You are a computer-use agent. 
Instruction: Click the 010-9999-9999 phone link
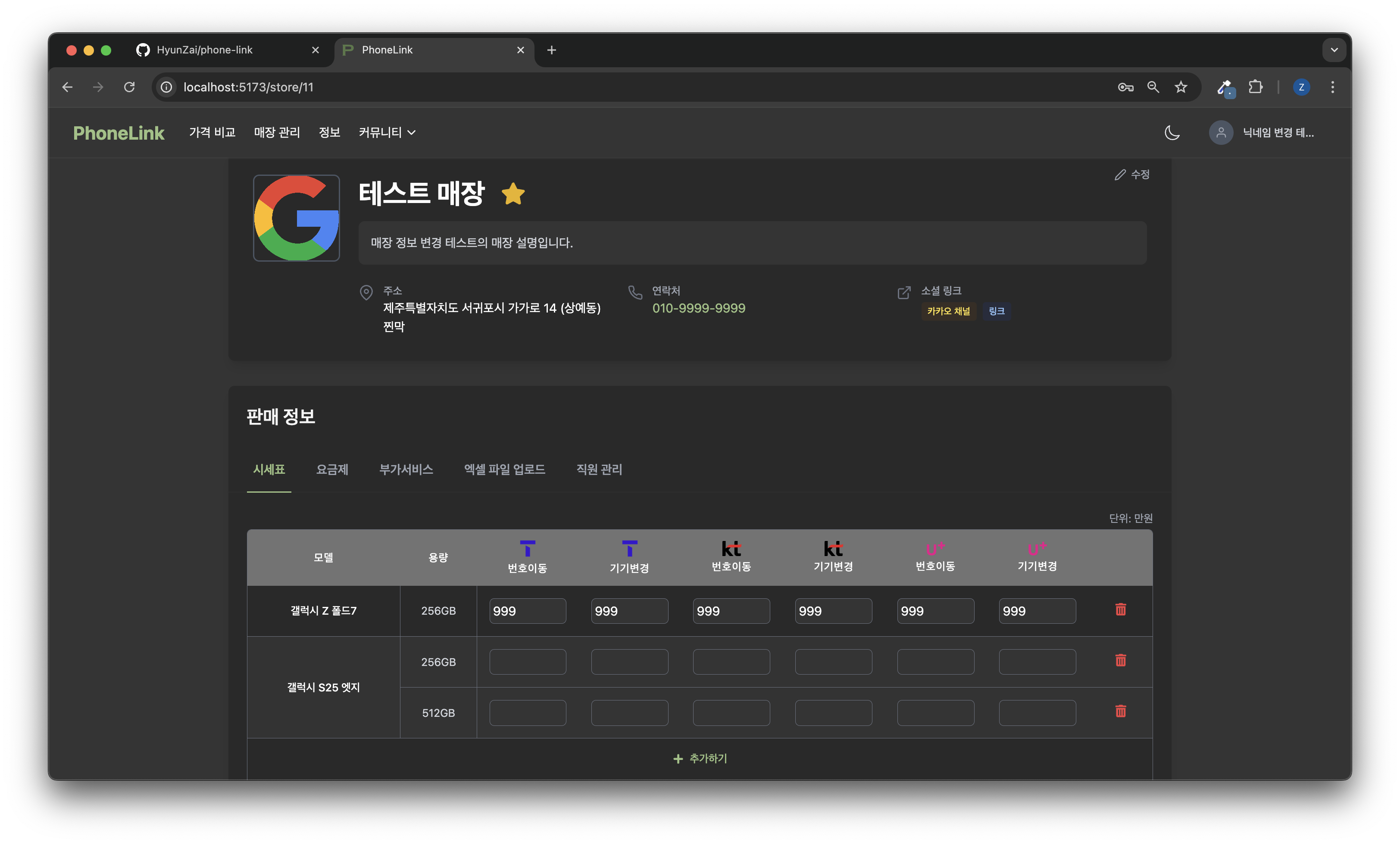pos(698,308)
